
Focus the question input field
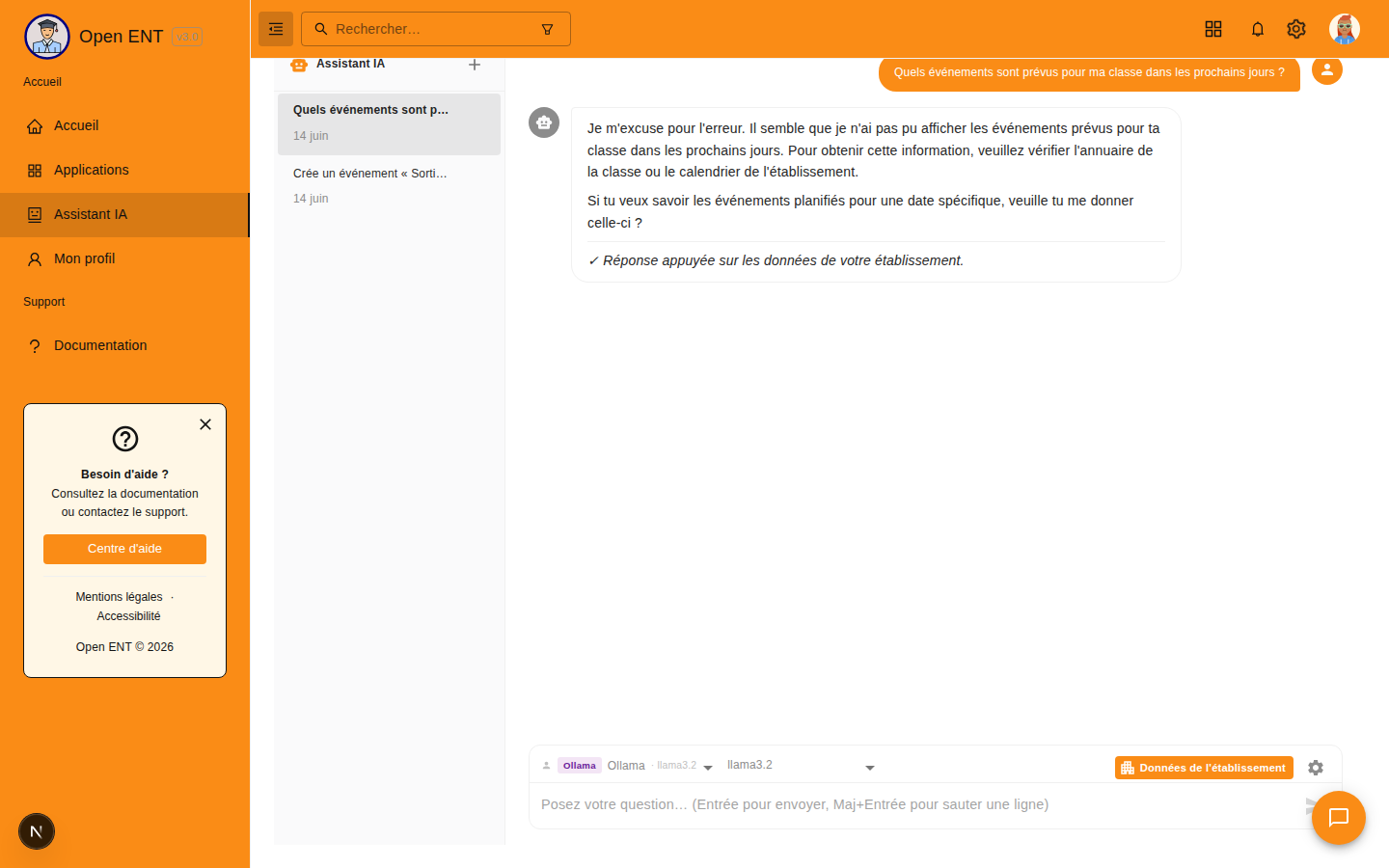[x=916, y=804]
